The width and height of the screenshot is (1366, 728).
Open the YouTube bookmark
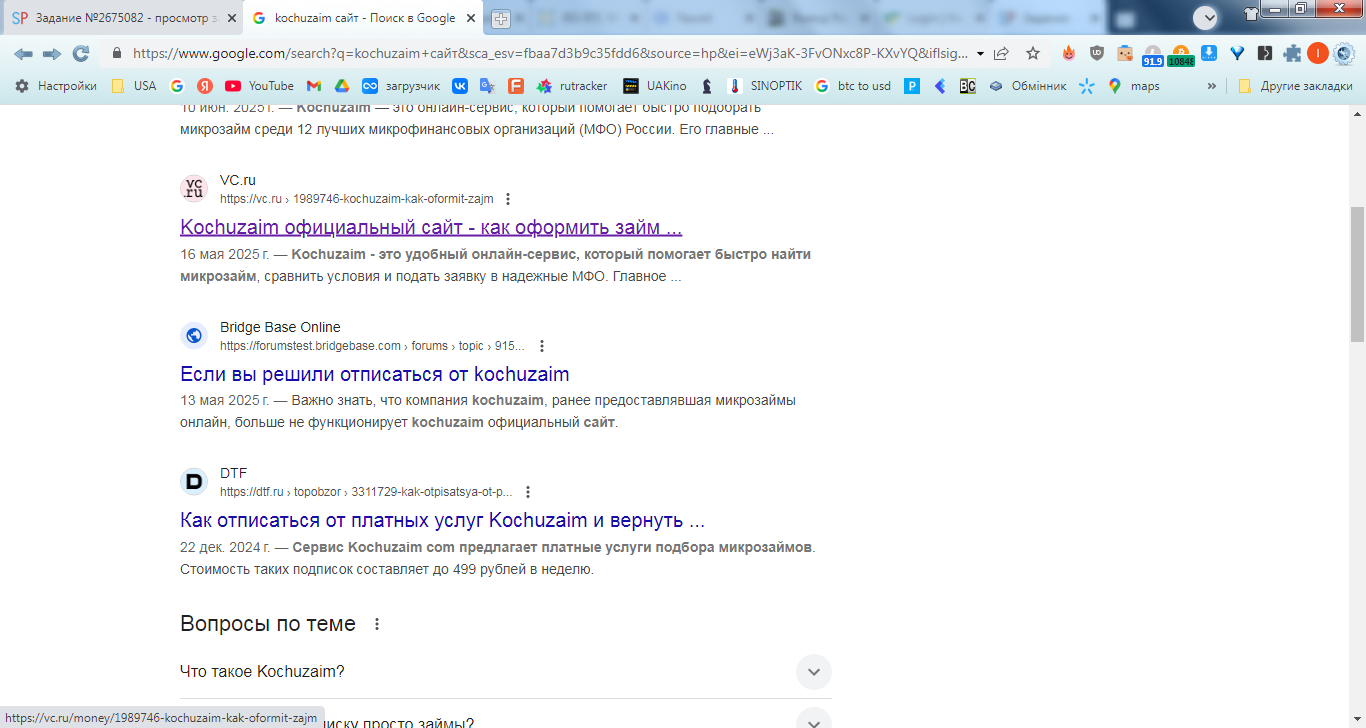pos(259,86)
